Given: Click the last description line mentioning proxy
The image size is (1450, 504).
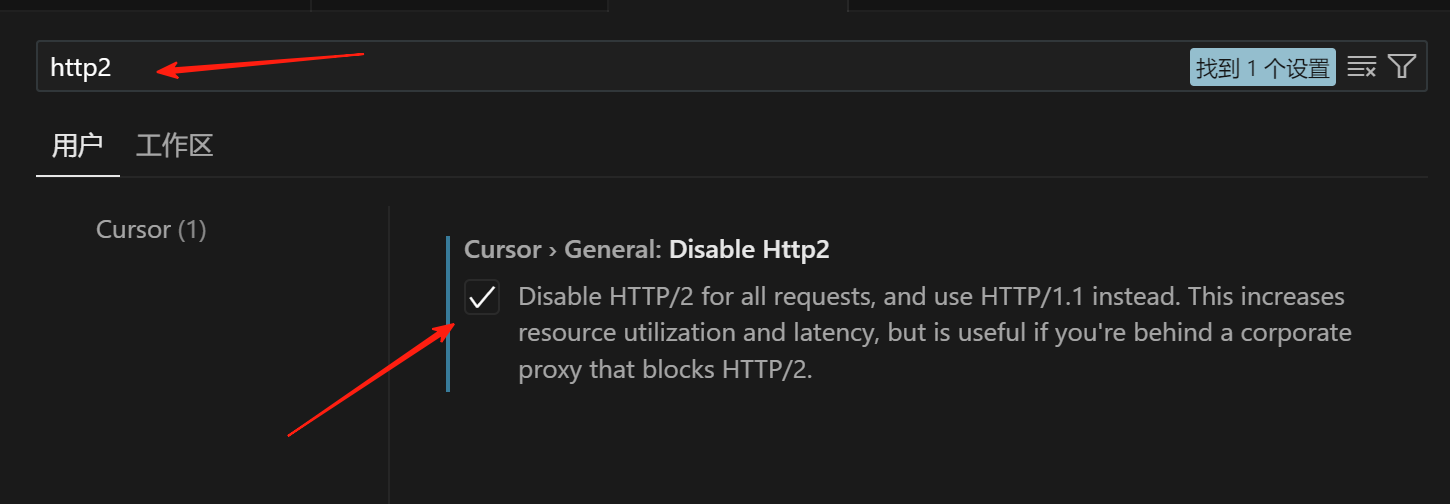Looking at the screenshot, I should coord(665,370).
